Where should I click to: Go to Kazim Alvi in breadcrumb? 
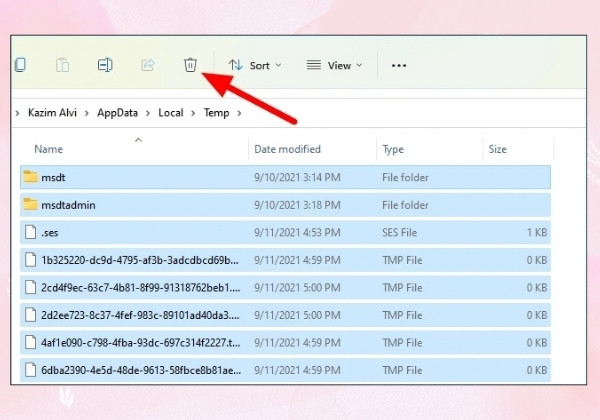[52, 112]
